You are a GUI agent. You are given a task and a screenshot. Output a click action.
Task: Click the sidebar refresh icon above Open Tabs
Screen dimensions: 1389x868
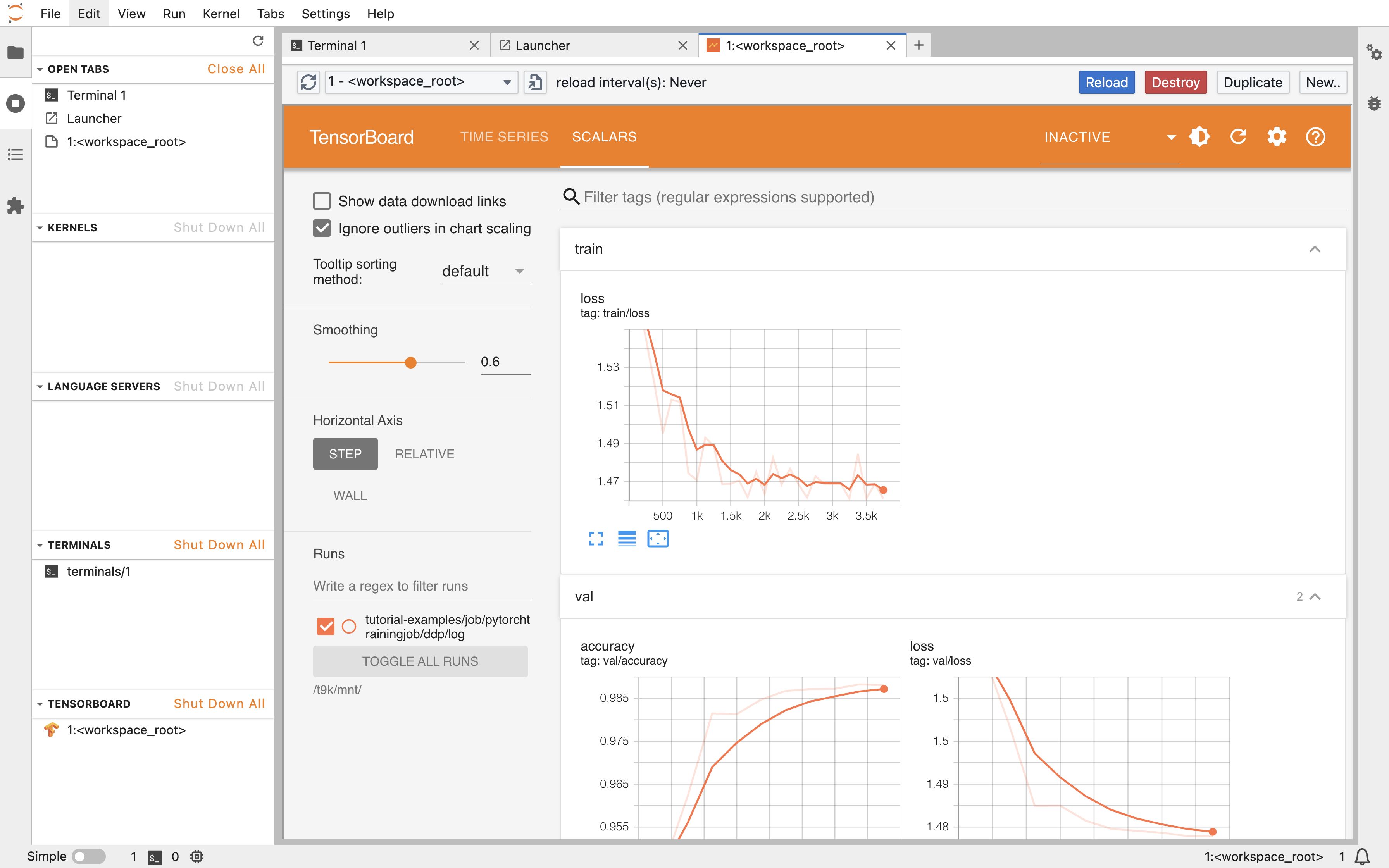[x=258, y=41]
